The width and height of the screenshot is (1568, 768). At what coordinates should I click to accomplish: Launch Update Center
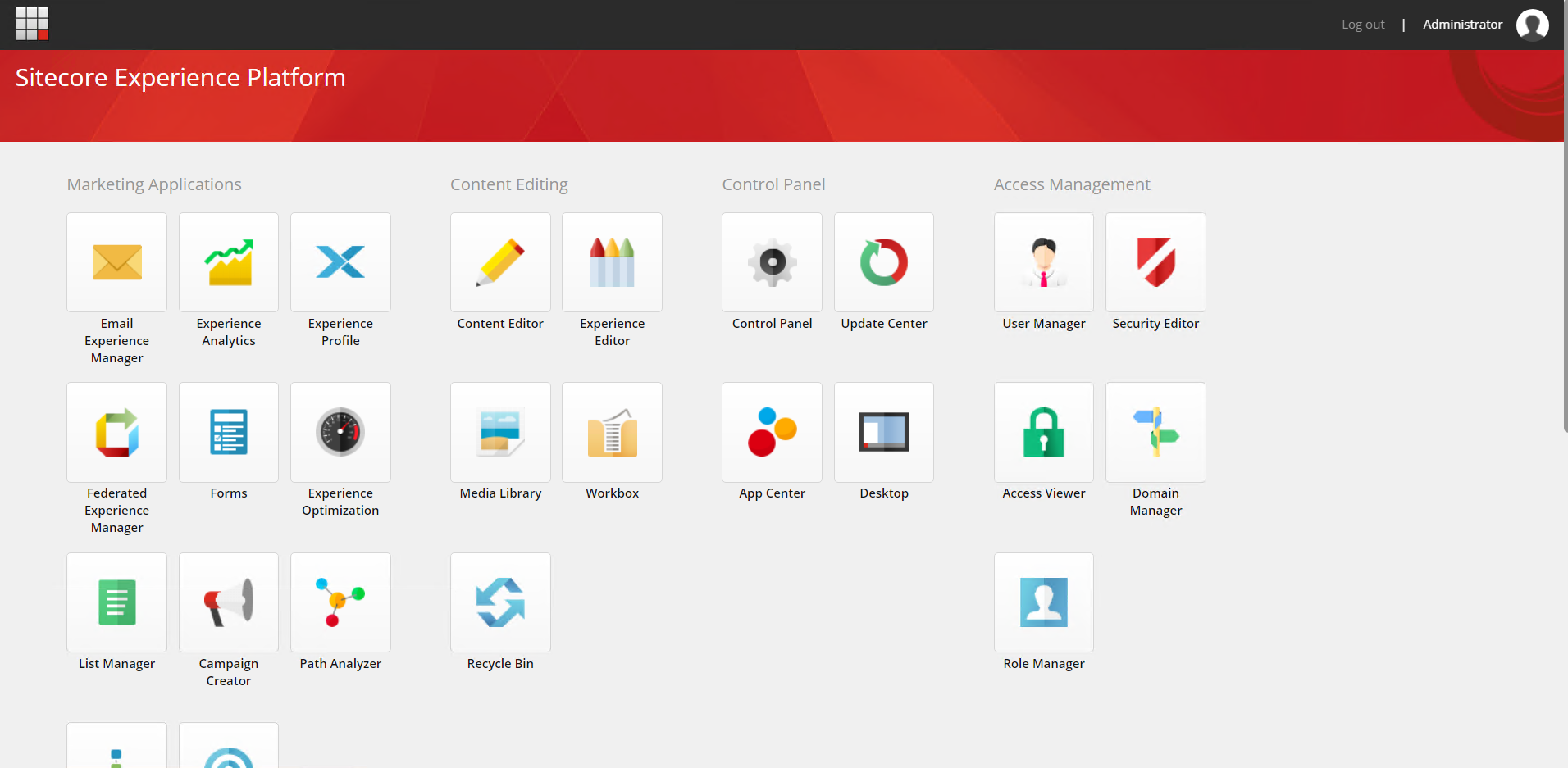coord(884,262)
